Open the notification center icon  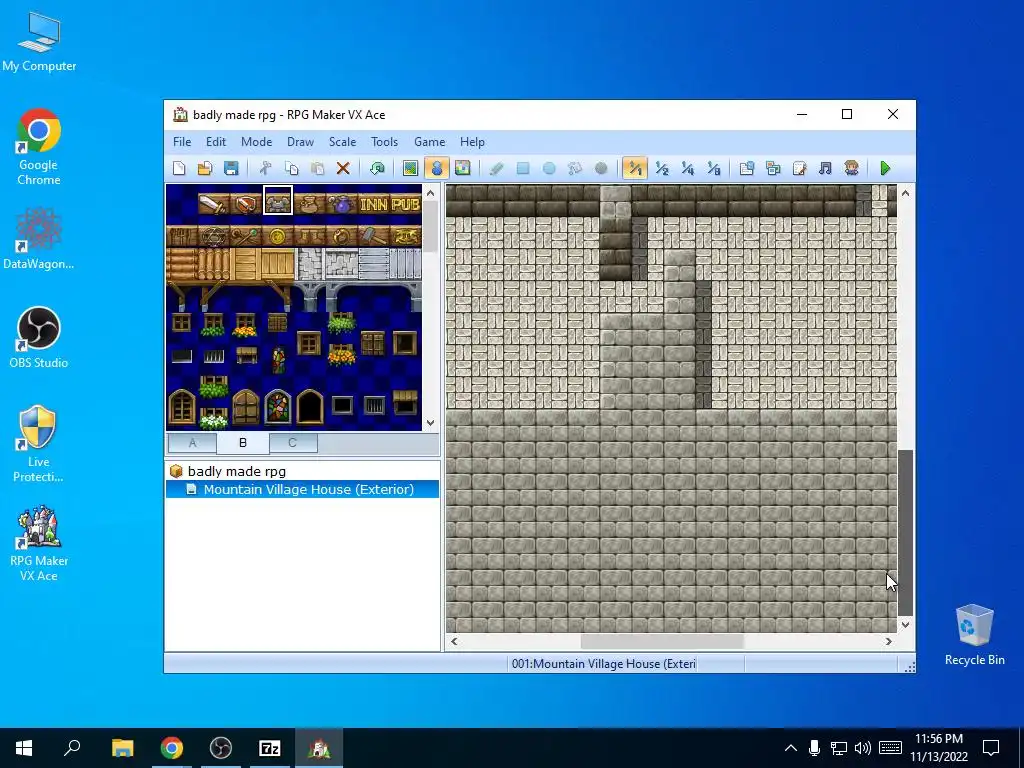click(991, 748)
